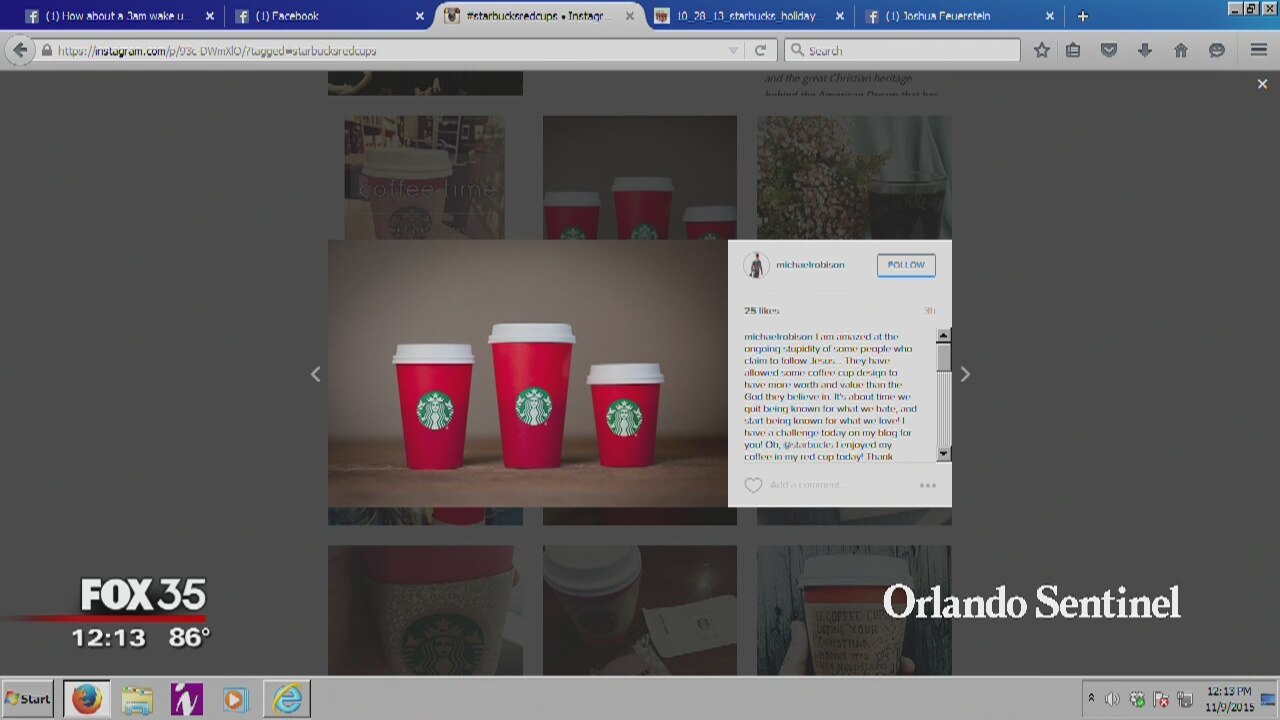Viewport: 1280px width, 720px height.
Task: Show next Instagram post with right chevron
Action: tap(964, 374)
